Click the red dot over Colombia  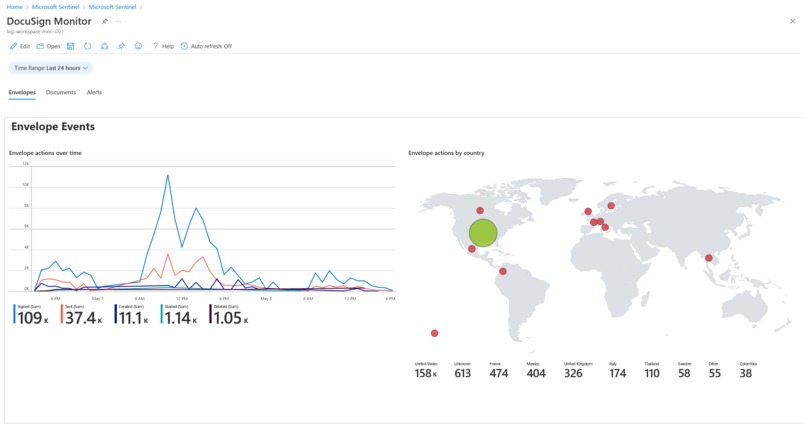pyautogui.click(x=503, y=271)
